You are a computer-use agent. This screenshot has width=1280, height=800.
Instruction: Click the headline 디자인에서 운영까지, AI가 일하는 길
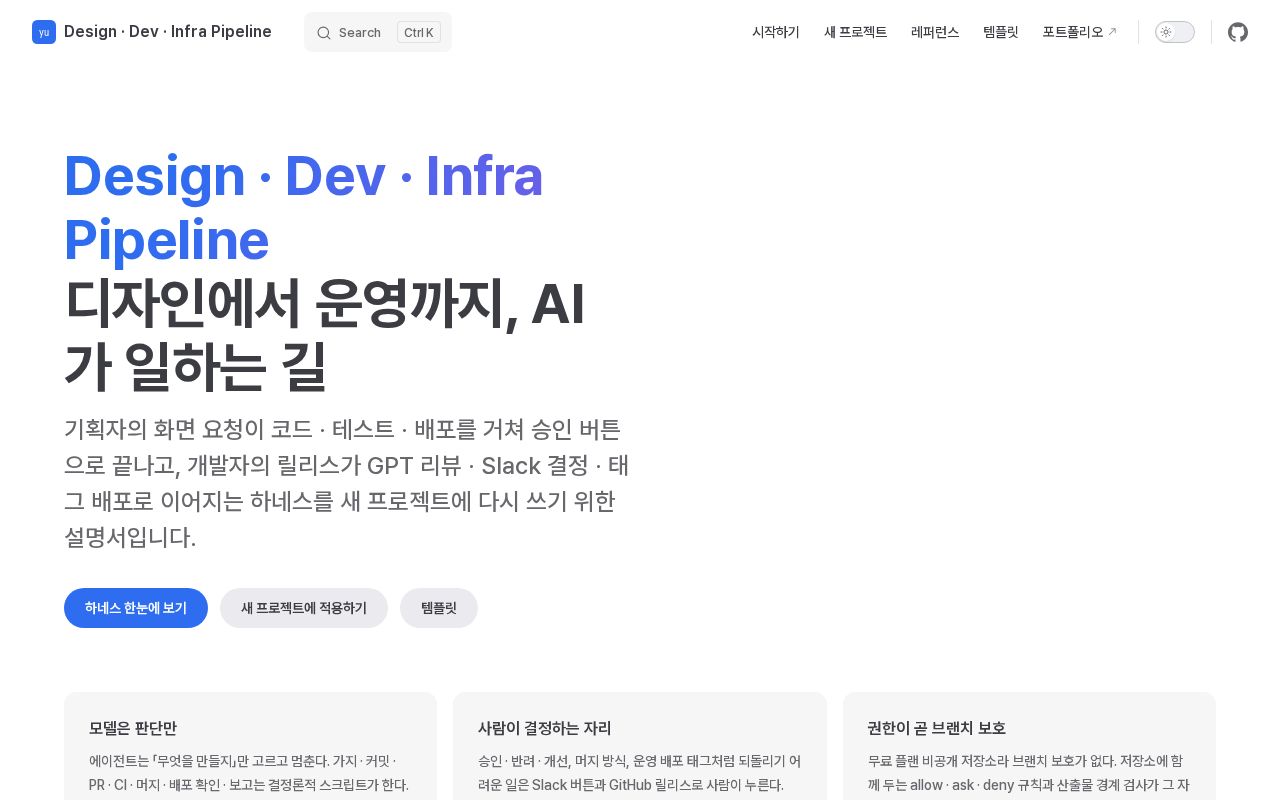[x=325, y=334]
